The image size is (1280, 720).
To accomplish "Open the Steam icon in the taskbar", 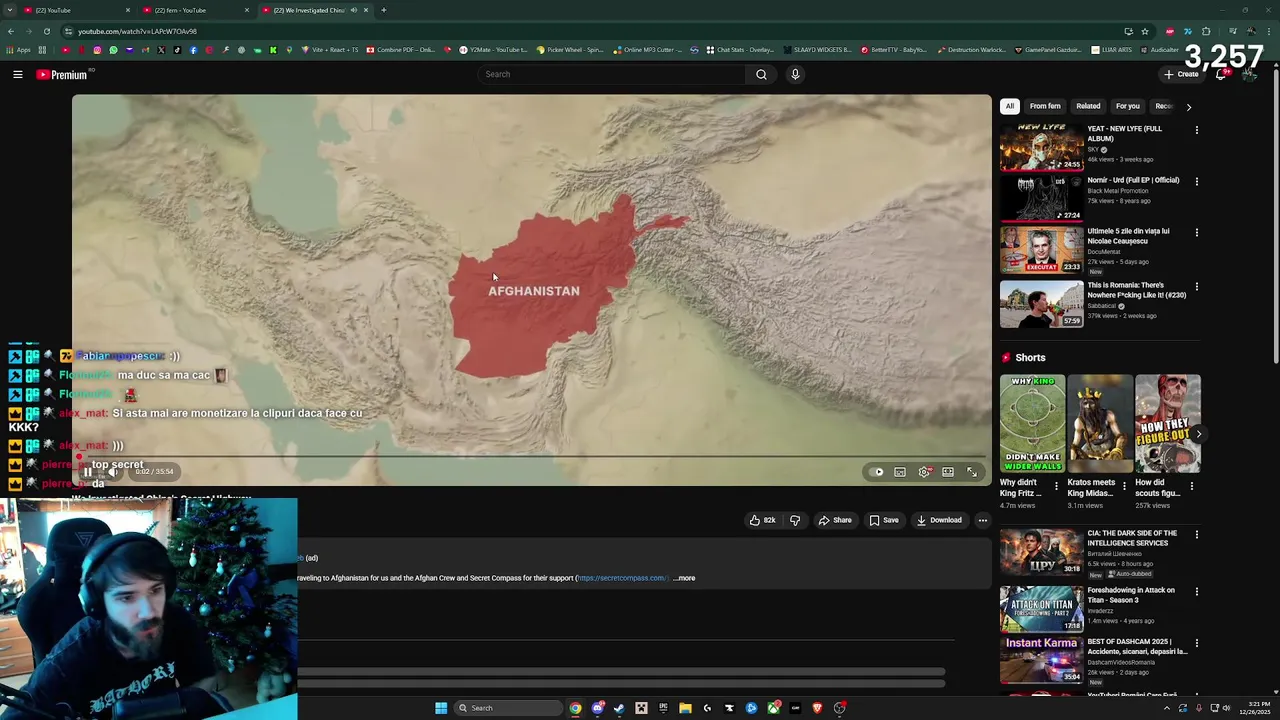I will (x=619, y=708).
